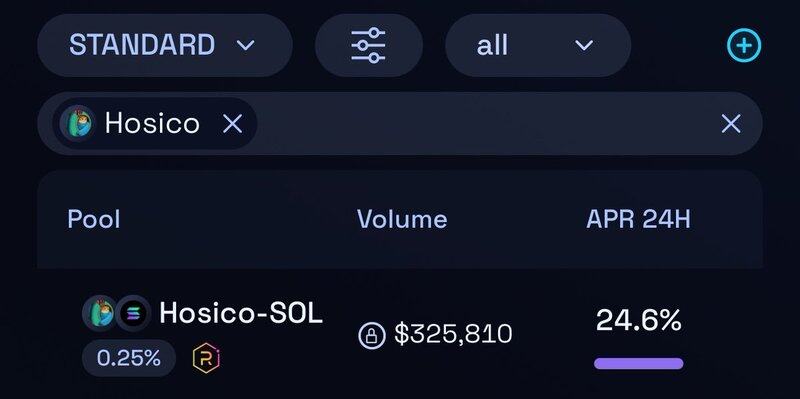Image resolution: width=800 pixels, height=399 pixels.
Task: Expand the STANDARD pool type dropdown
Action: coord(165,45)
